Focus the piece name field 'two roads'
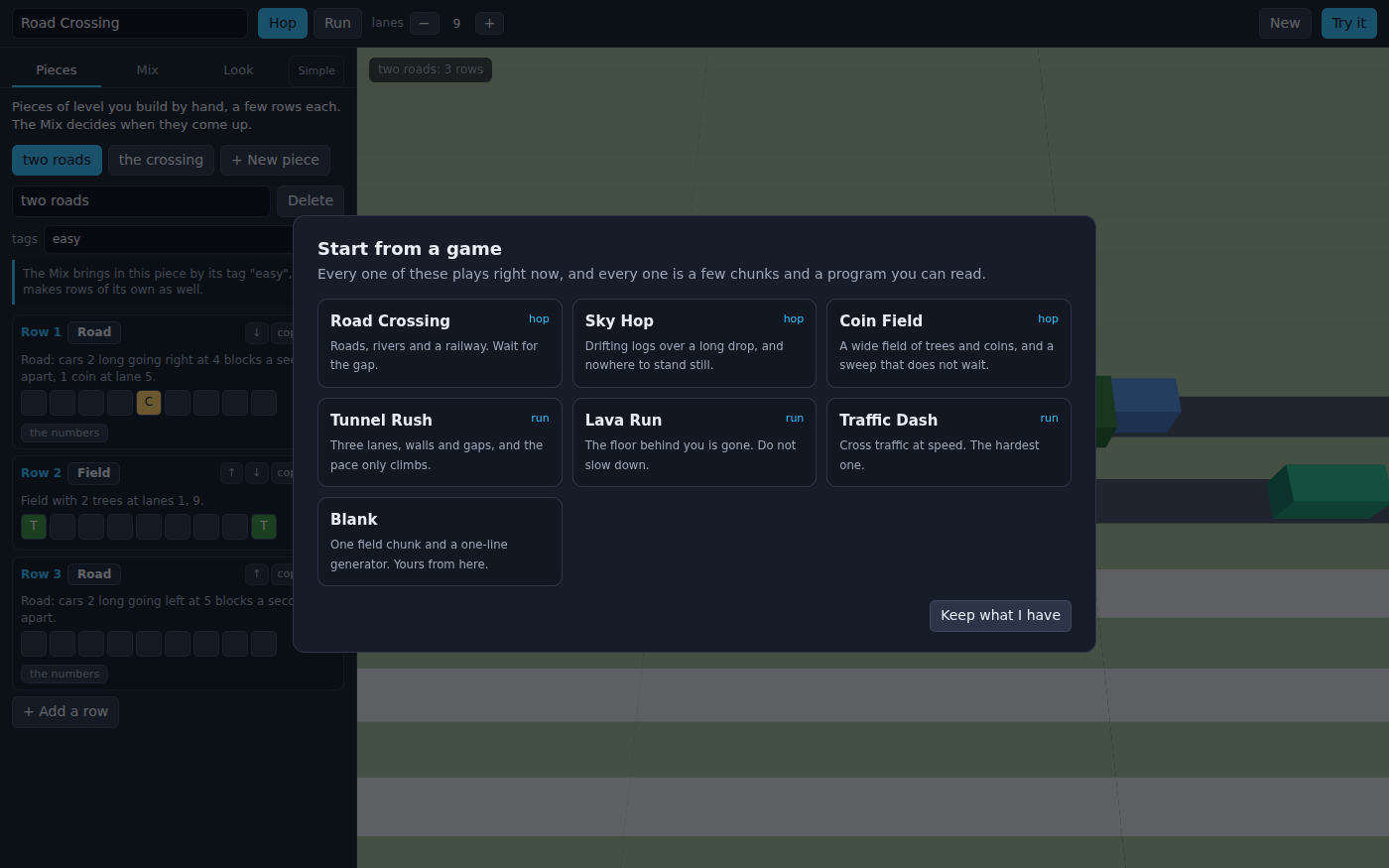This screenshot has width=1389, height=868. pos(141,201)
